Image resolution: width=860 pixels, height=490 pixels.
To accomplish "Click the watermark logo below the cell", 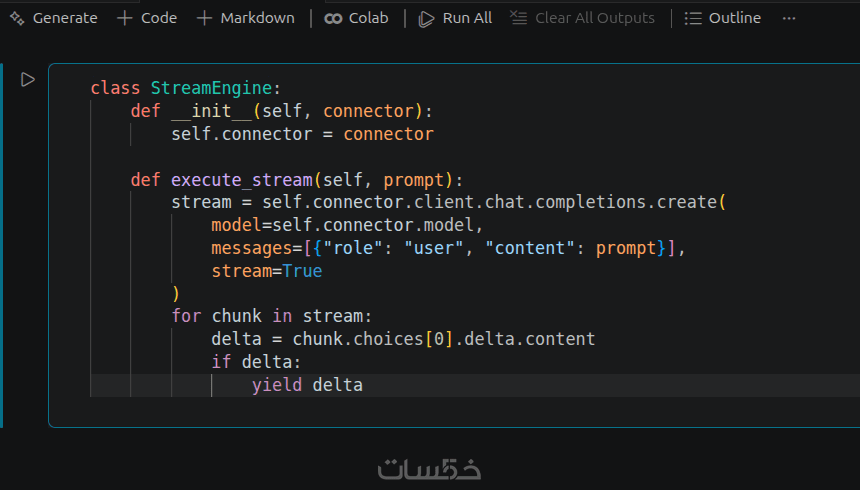I will pyautogui.click(x=429, y=468).
